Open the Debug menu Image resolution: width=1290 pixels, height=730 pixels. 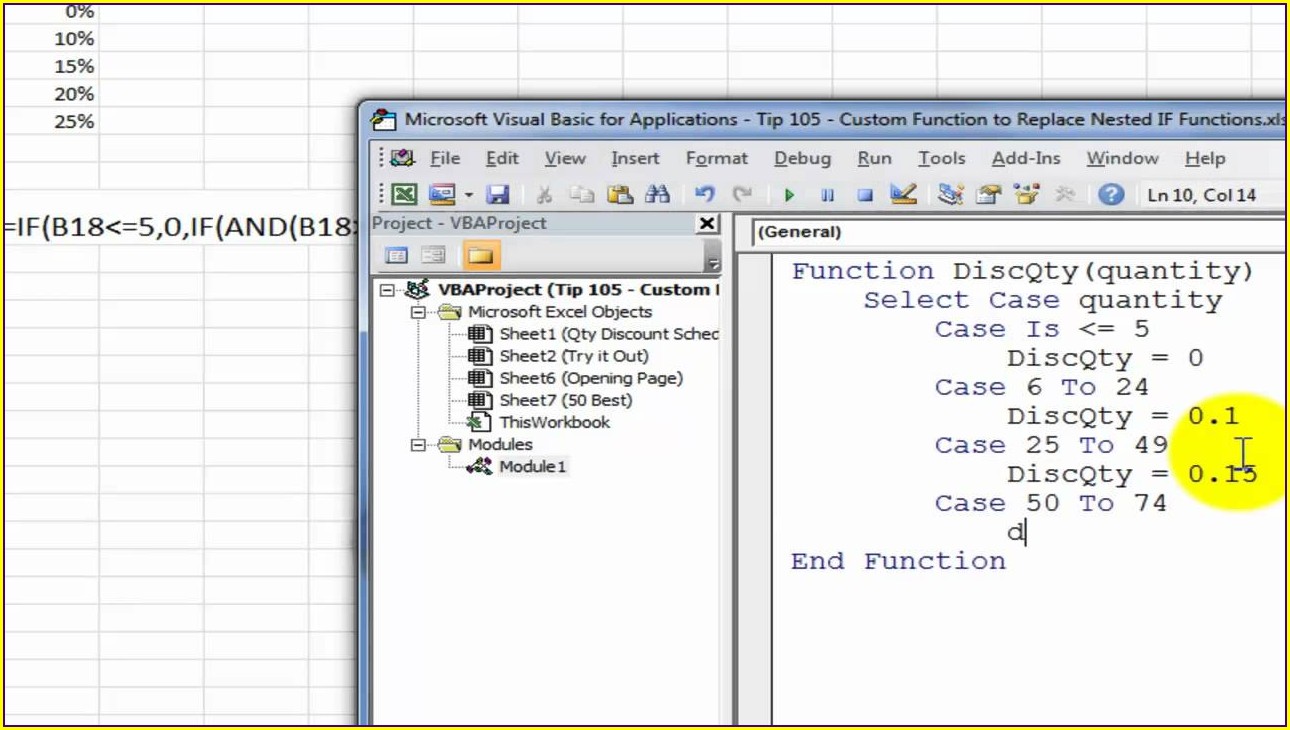click(x=802, y=158)
